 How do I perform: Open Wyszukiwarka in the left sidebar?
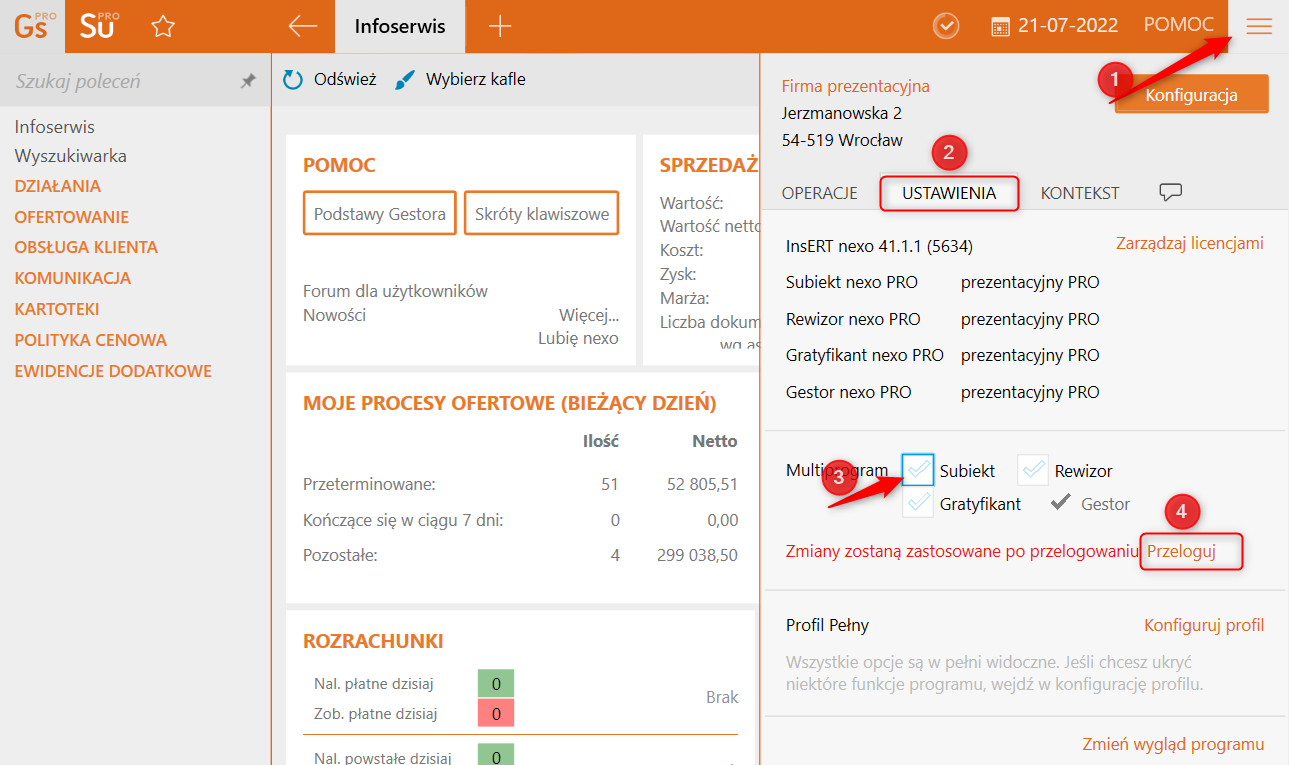[70, 156]
